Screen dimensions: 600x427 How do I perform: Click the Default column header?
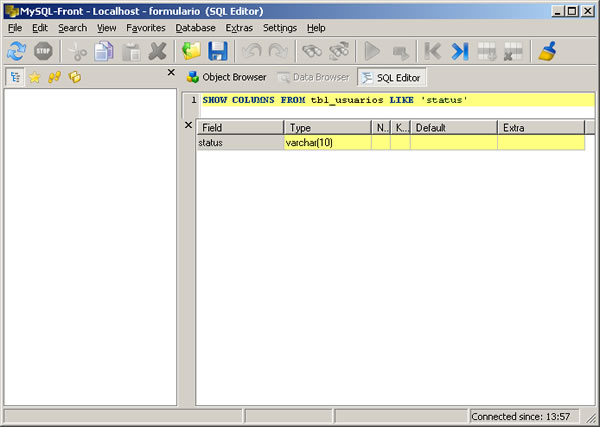pos(454,127)
